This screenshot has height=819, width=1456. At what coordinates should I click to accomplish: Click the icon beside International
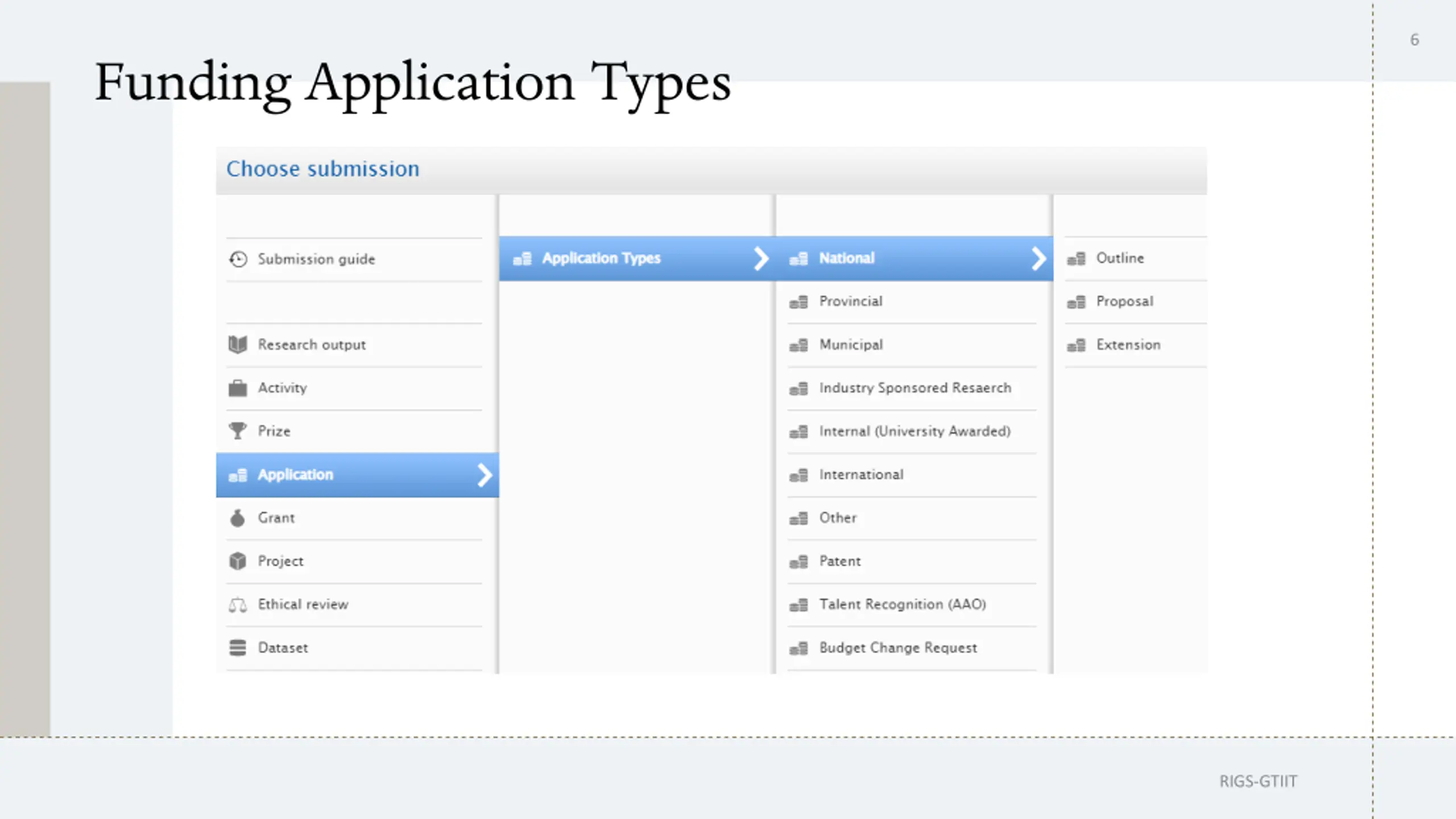pos(799,475)
